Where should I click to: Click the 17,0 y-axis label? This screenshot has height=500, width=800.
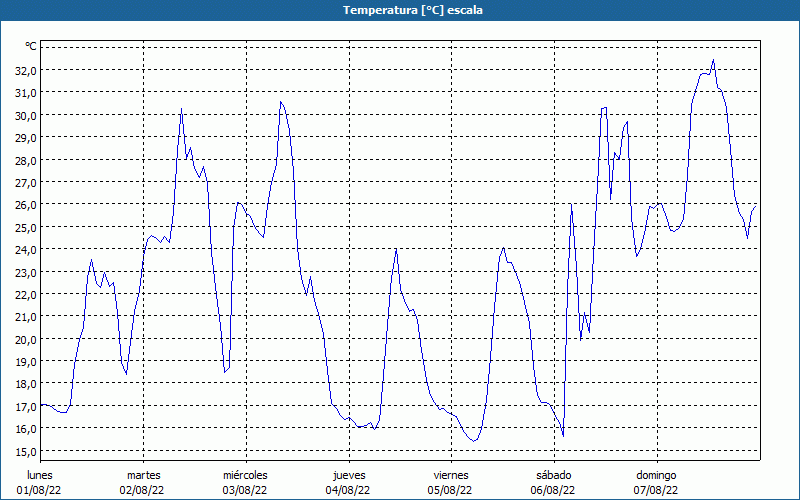tap(26, 407)
